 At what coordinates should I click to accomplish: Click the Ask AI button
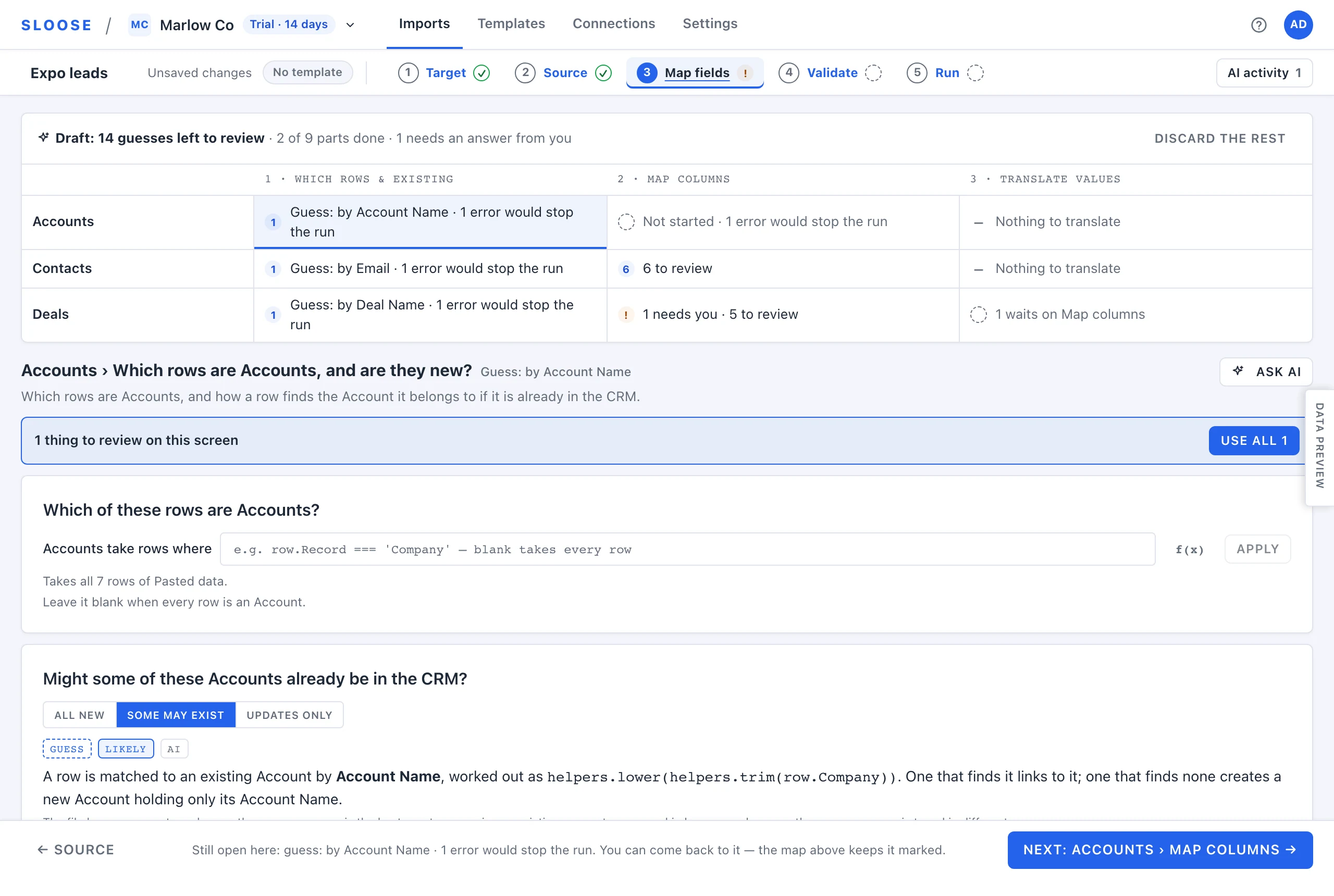coord(1265,371)
